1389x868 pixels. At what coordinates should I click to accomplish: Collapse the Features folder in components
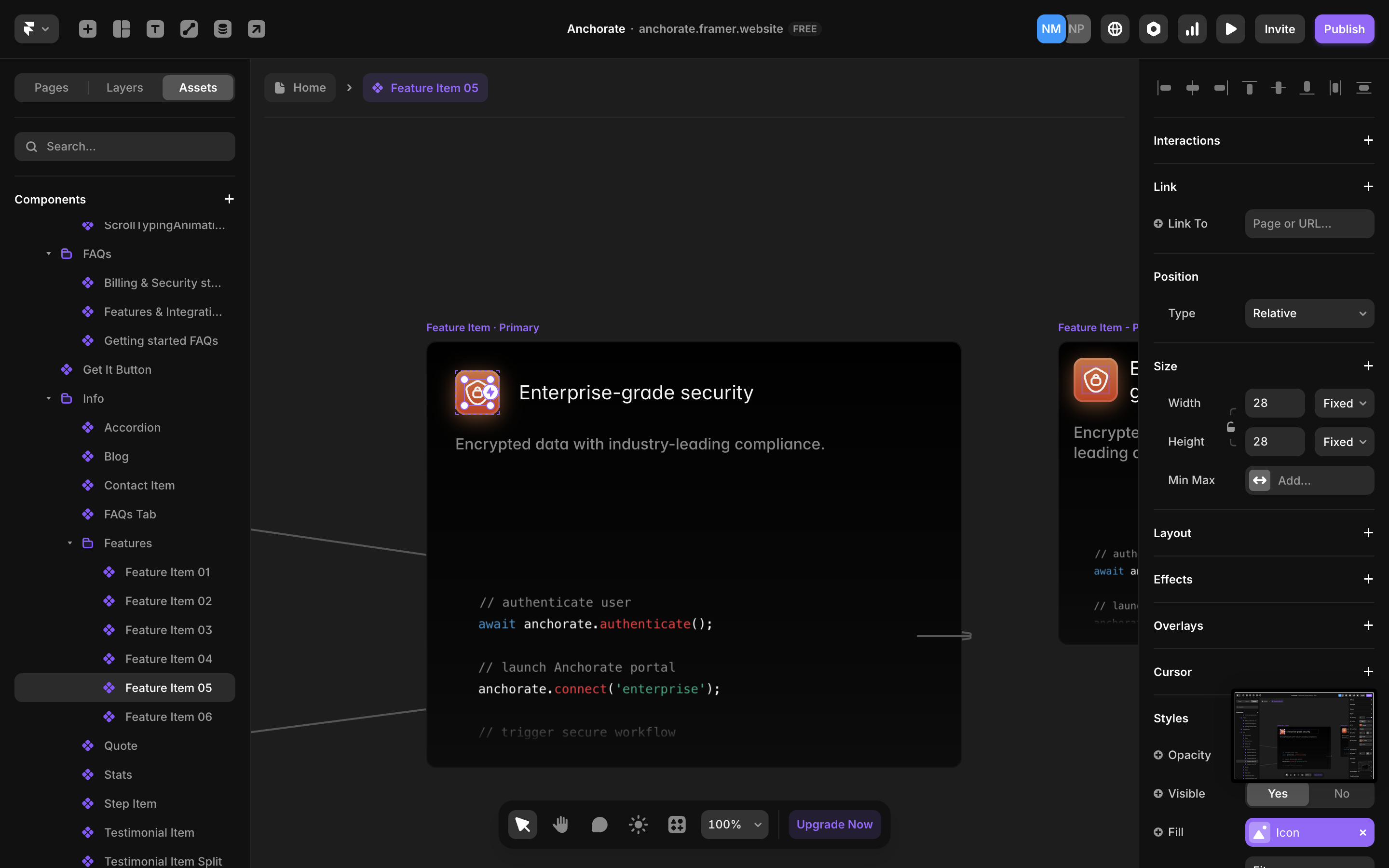[70, 543]
